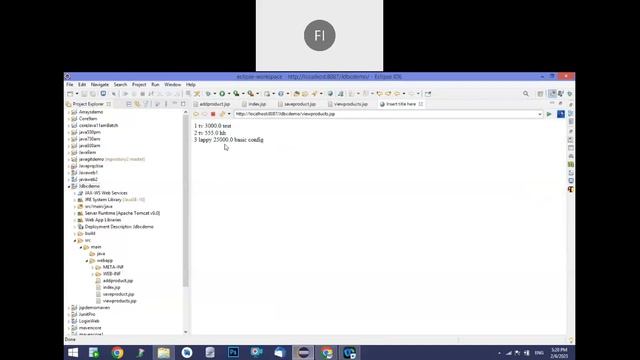This screenshot has width=640, height=360.
Task: Expand the JRE System Library node
Action: (x=75, y=200)
